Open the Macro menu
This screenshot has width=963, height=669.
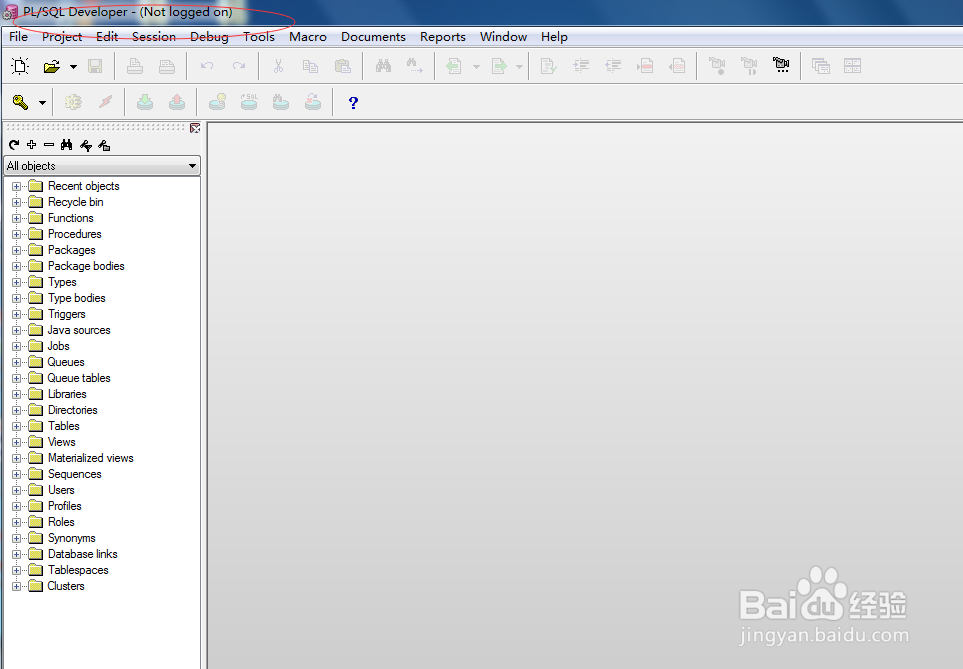click(308, 37)
